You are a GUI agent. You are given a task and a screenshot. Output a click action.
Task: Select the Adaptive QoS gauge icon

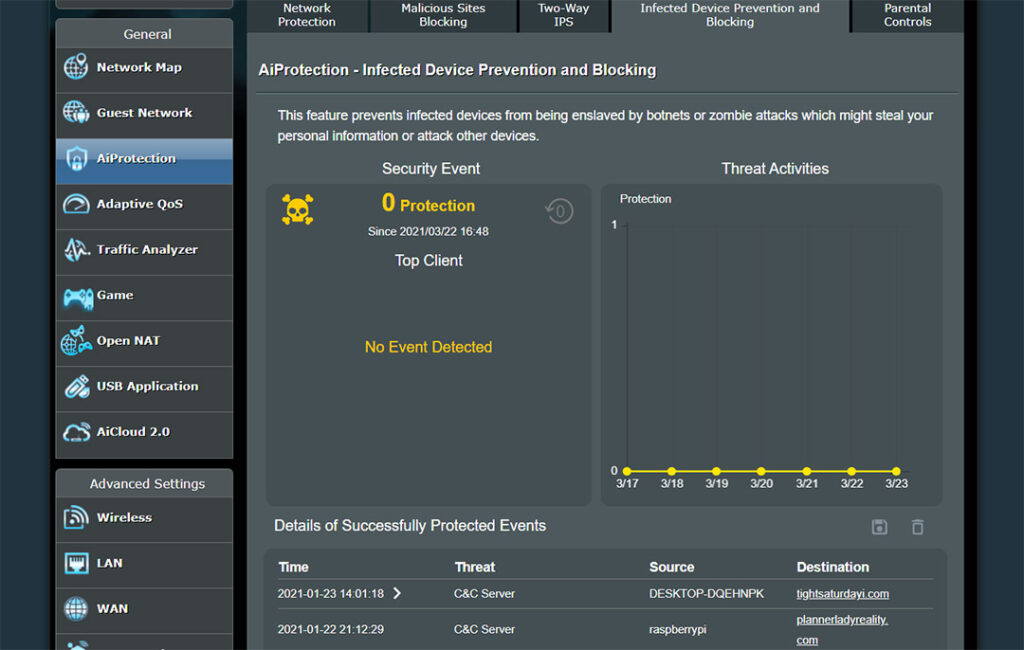click(x=74, y=205)
